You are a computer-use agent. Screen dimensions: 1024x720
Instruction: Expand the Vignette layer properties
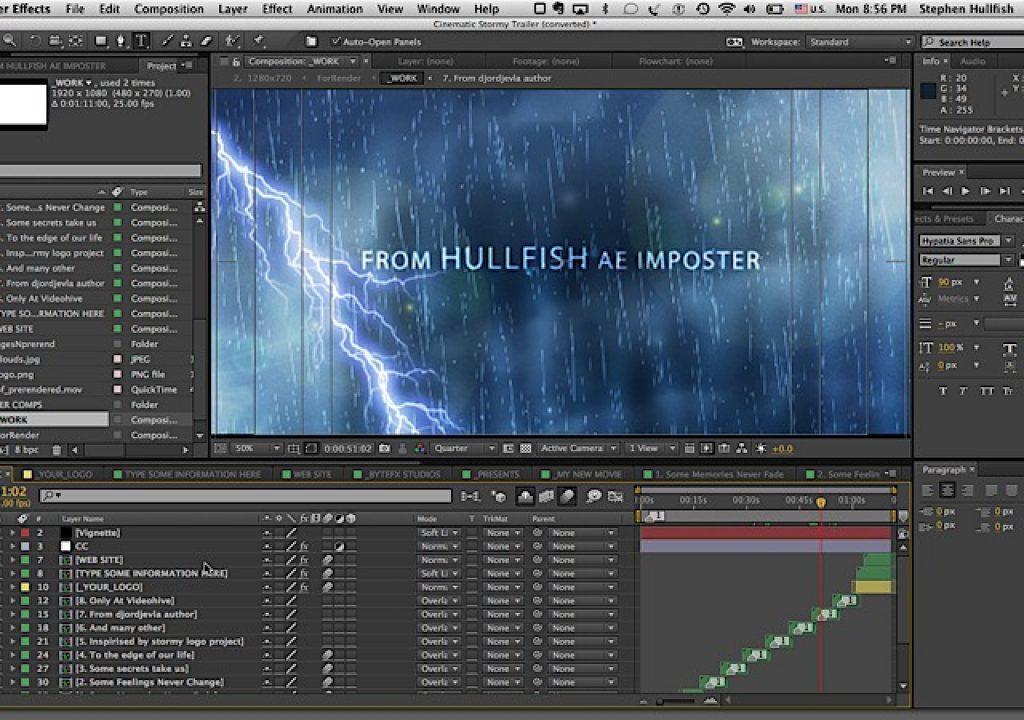click(x=12, y=533)
